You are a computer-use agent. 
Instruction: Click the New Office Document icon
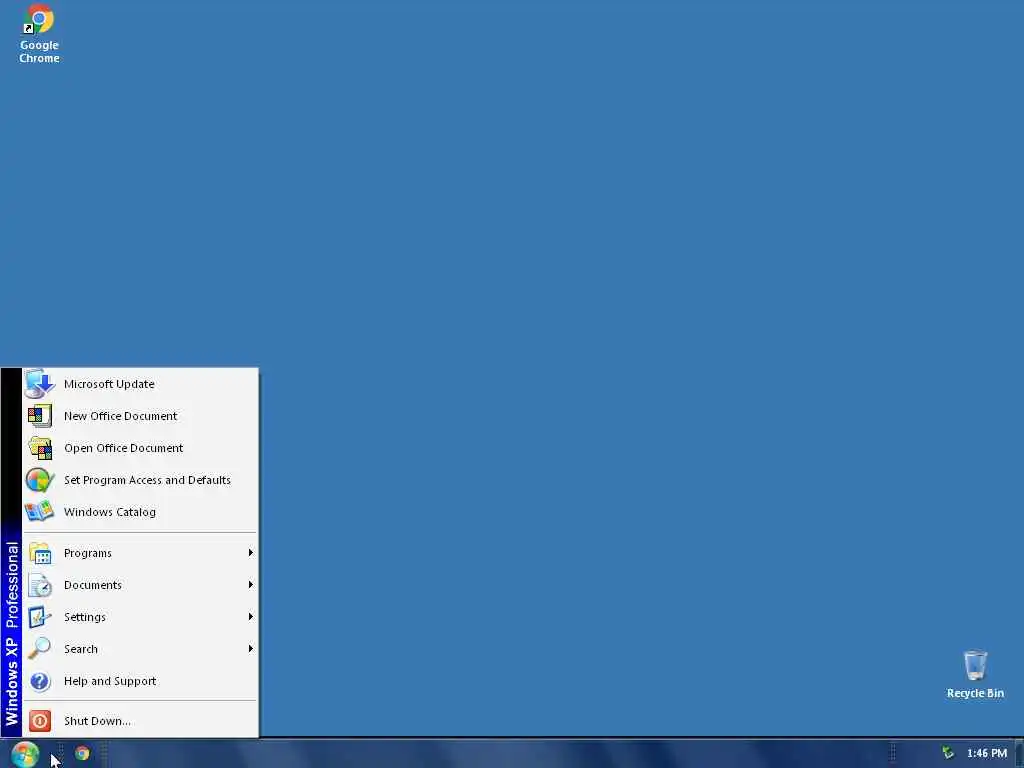[x=39, y=415]
